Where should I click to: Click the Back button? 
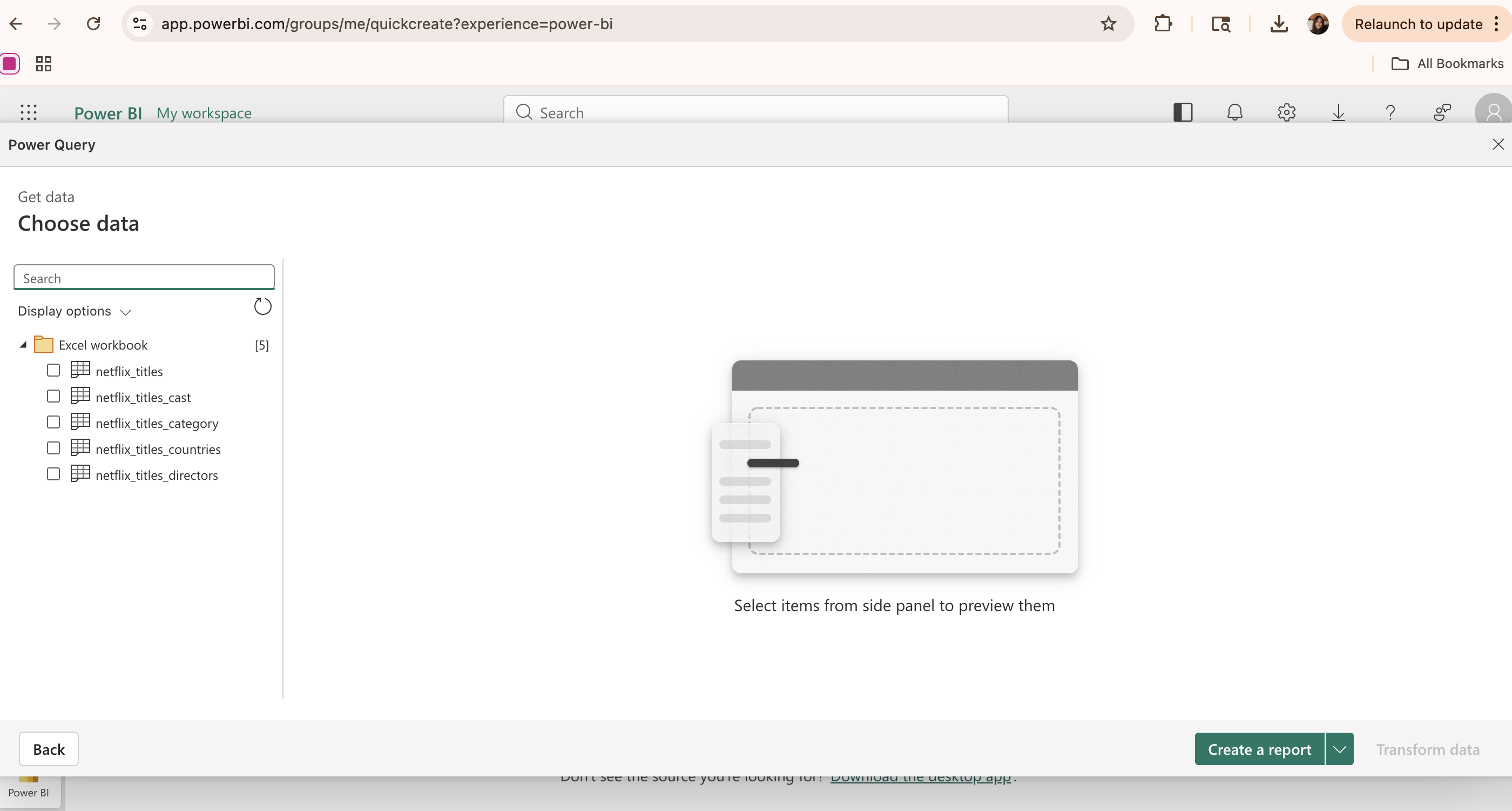pos(49,749)
